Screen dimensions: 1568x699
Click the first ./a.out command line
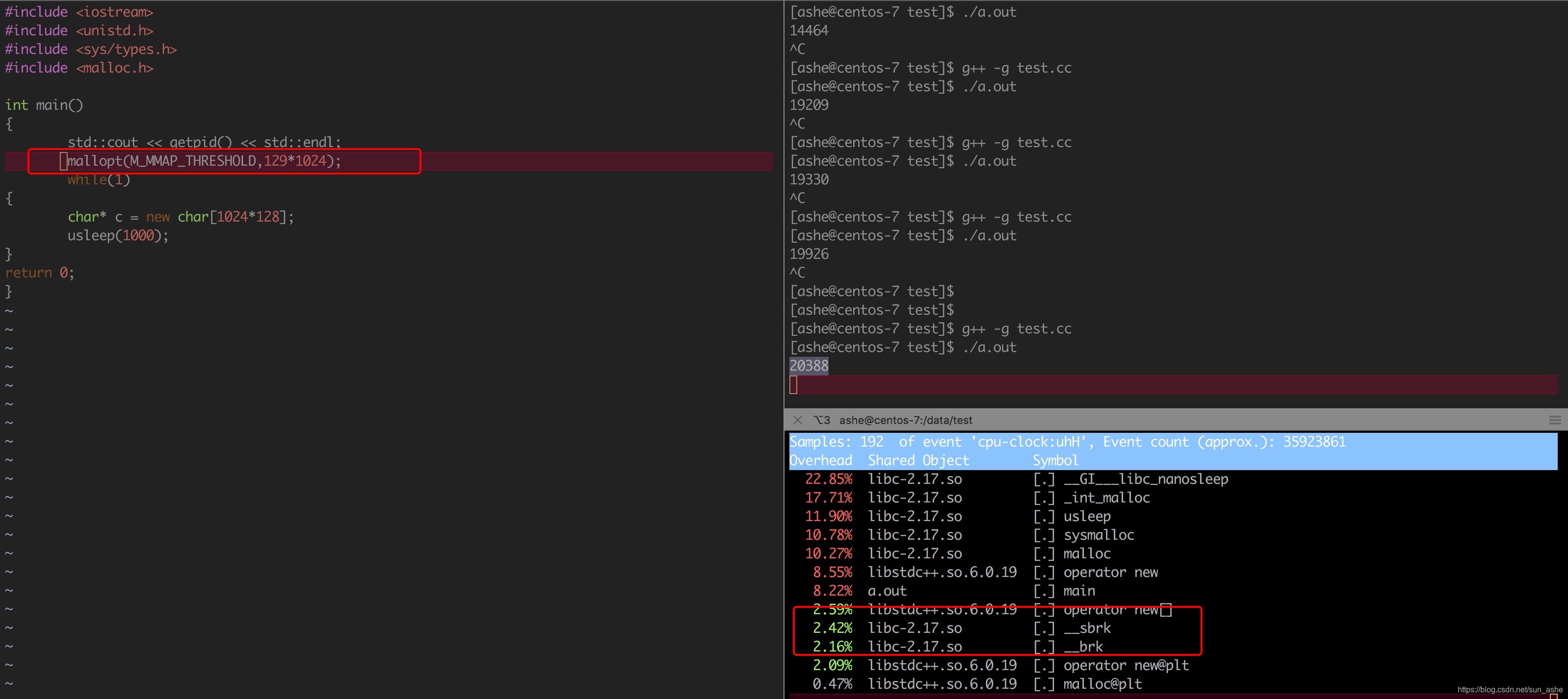pyautogui.click(x=989, y=12)
